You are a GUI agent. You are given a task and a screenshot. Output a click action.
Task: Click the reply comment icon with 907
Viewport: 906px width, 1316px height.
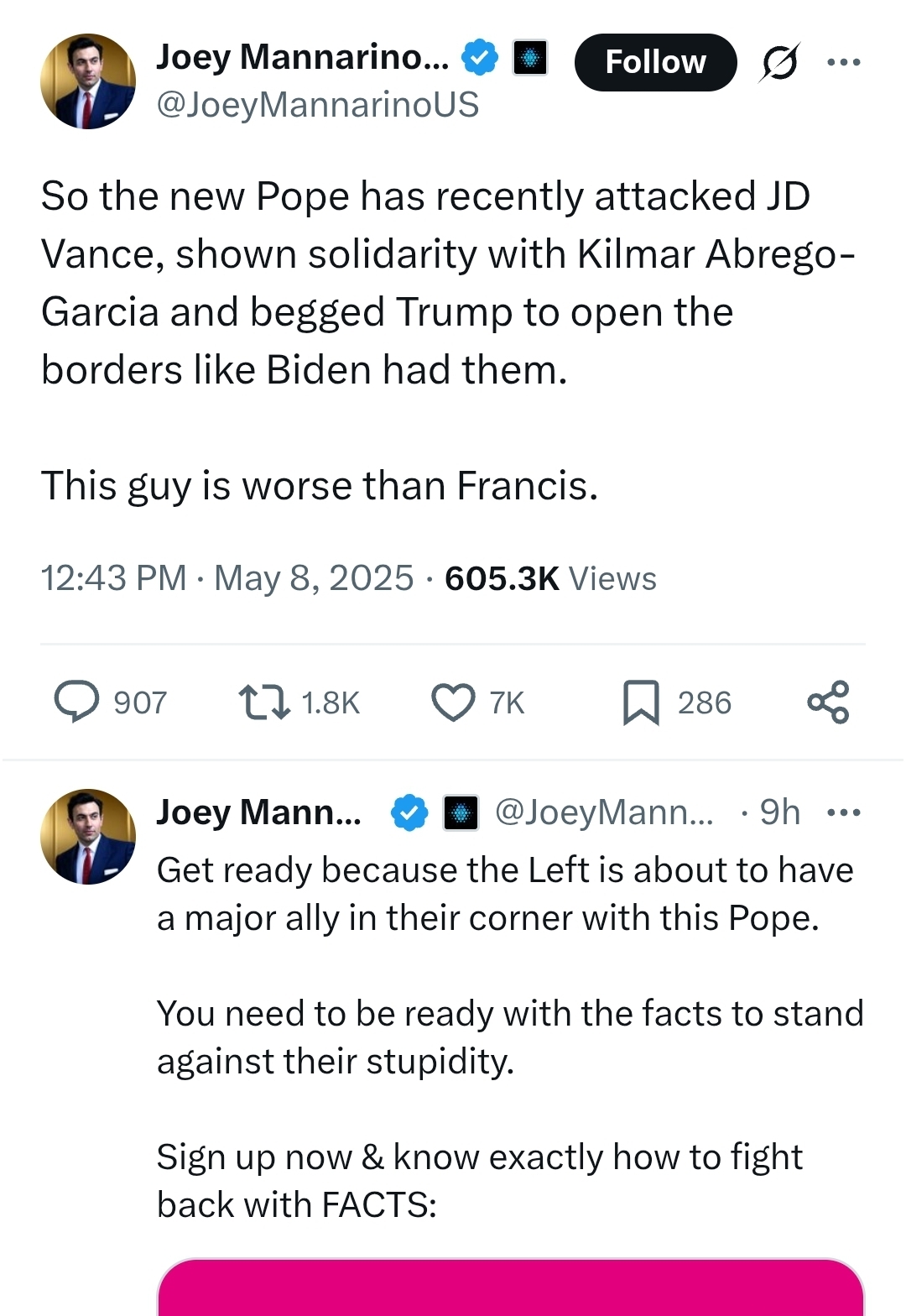[77, 702]
